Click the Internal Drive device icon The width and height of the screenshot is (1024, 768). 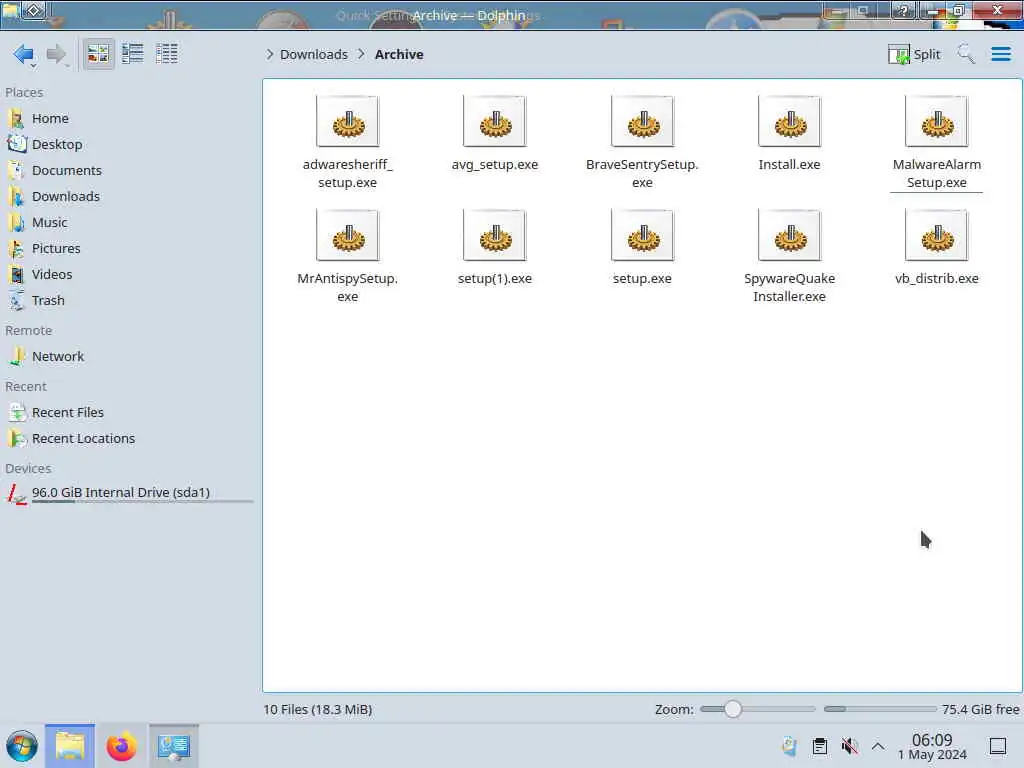coord(16,494)
